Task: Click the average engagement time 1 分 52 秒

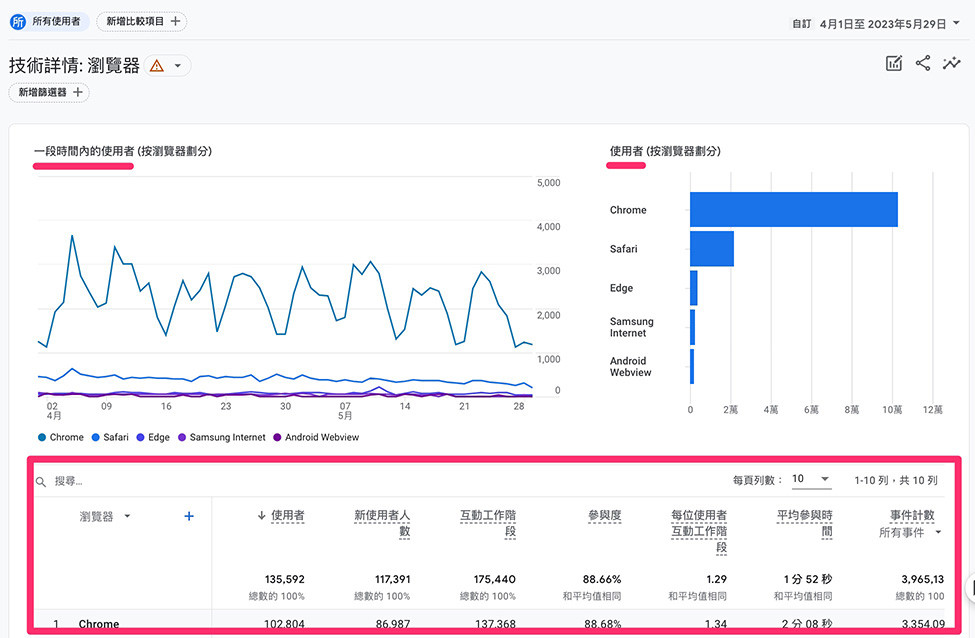Action: coord(808,579)
